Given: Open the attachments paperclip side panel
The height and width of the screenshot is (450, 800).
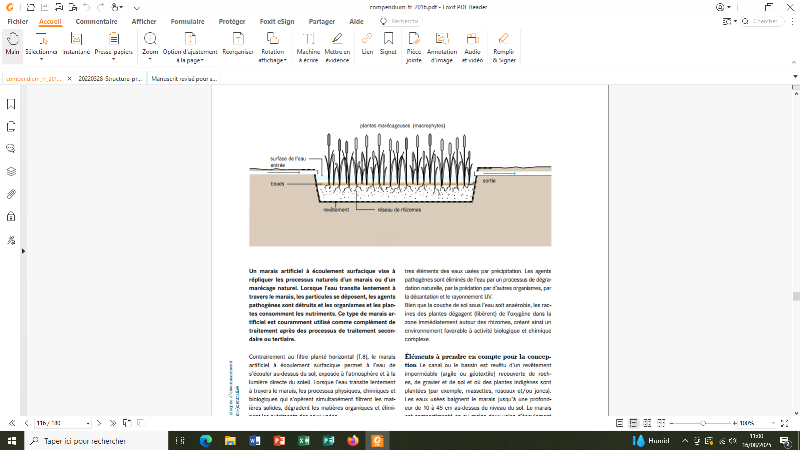Looking at the screenshot, I should click(x=11, y=194).
